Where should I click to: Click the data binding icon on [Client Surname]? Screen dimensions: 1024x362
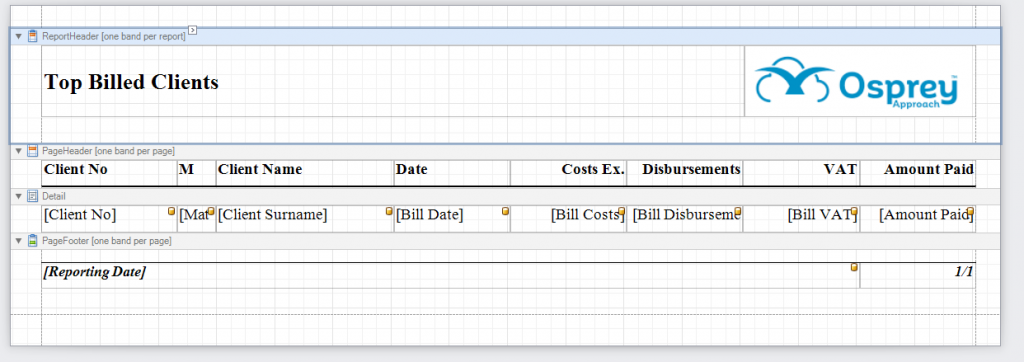coord(389,211)
